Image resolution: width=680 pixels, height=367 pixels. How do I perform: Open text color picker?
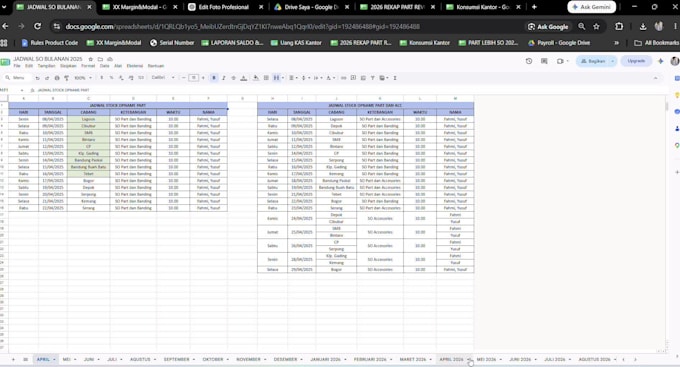click(x=243, y=78)
